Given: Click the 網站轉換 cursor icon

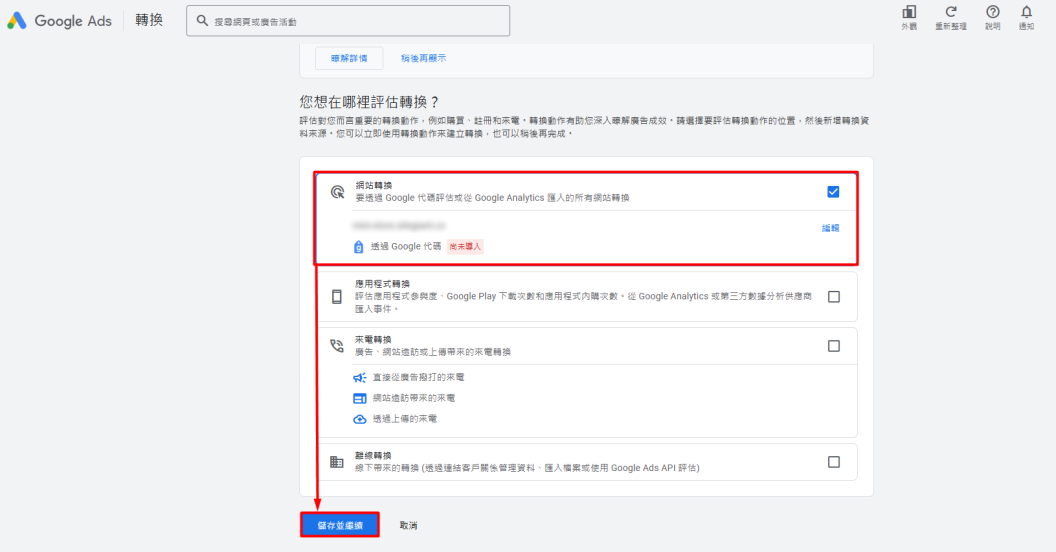Looking at the screenshot, I should point(337,191).
